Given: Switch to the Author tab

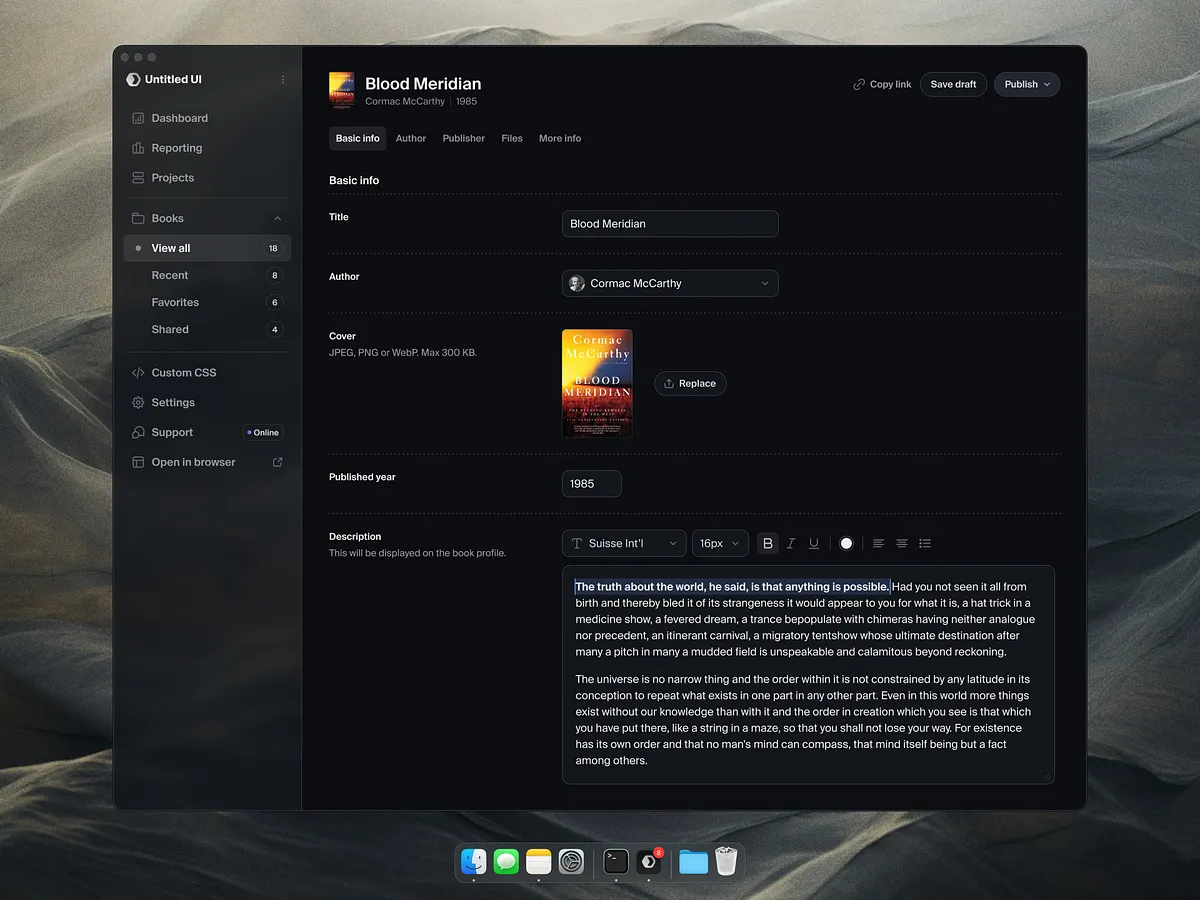Looking at the screenshot, I should click(x=411, y=139).
